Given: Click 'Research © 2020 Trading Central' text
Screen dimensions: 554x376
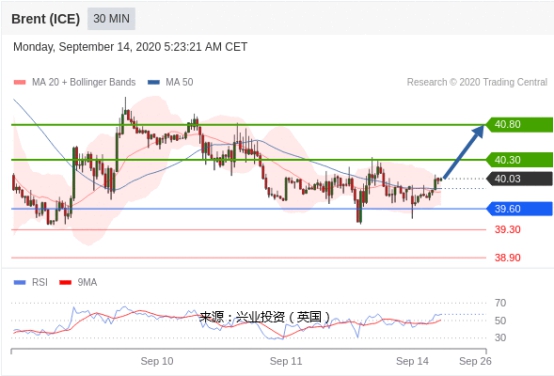Looking at the screenshot, I should pyautogui.click(x=477, y=82).
